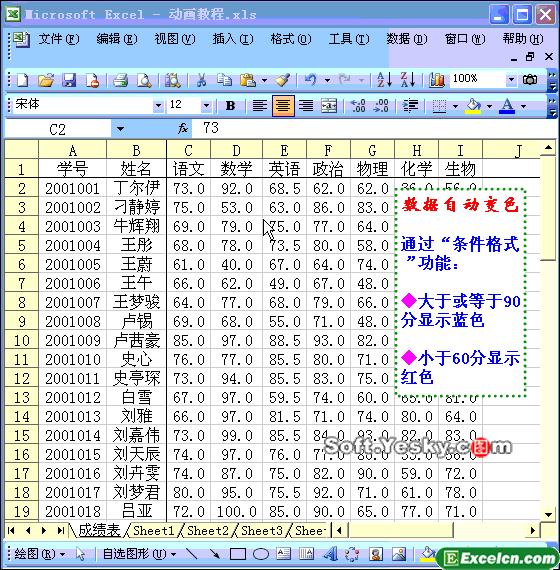The height and width of the screenshot is (570, 560).
Task: Increase decimal places
Action: click(358, 106)
